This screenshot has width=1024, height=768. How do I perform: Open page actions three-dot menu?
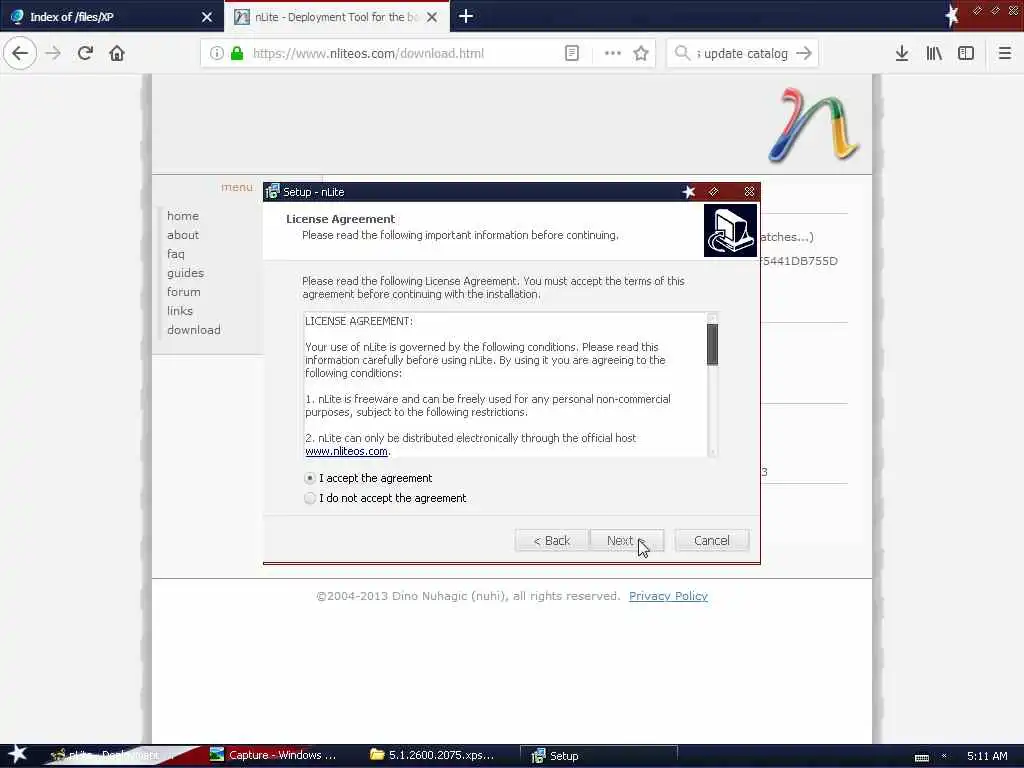tap(613, 53)
